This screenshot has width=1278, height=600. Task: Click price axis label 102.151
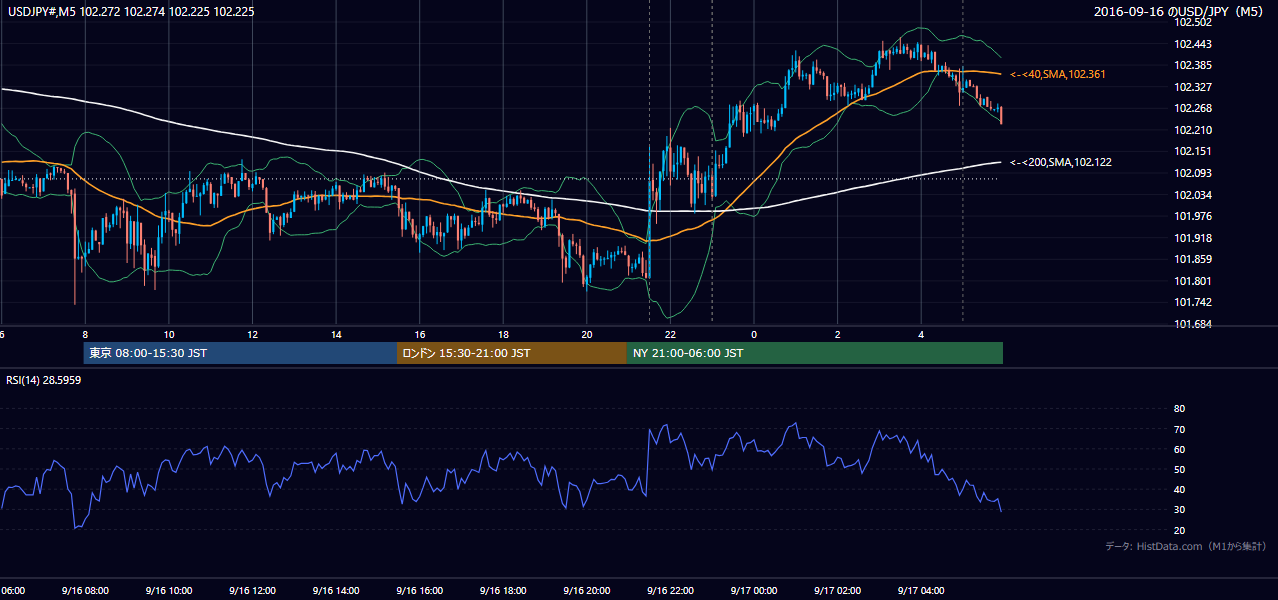pyautogui.click(x=1192, y=151)
